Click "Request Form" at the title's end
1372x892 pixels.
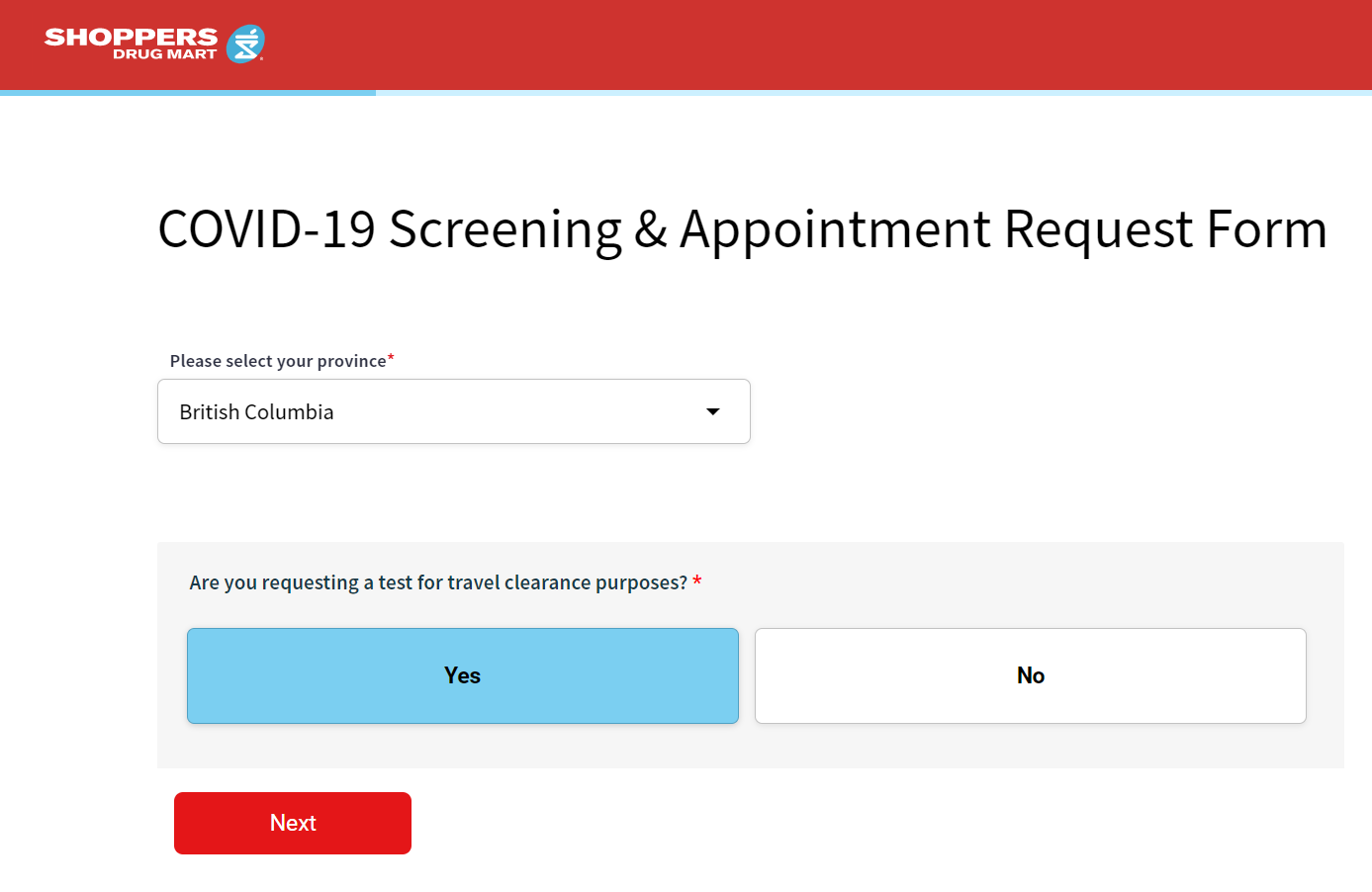point(1165,229)
